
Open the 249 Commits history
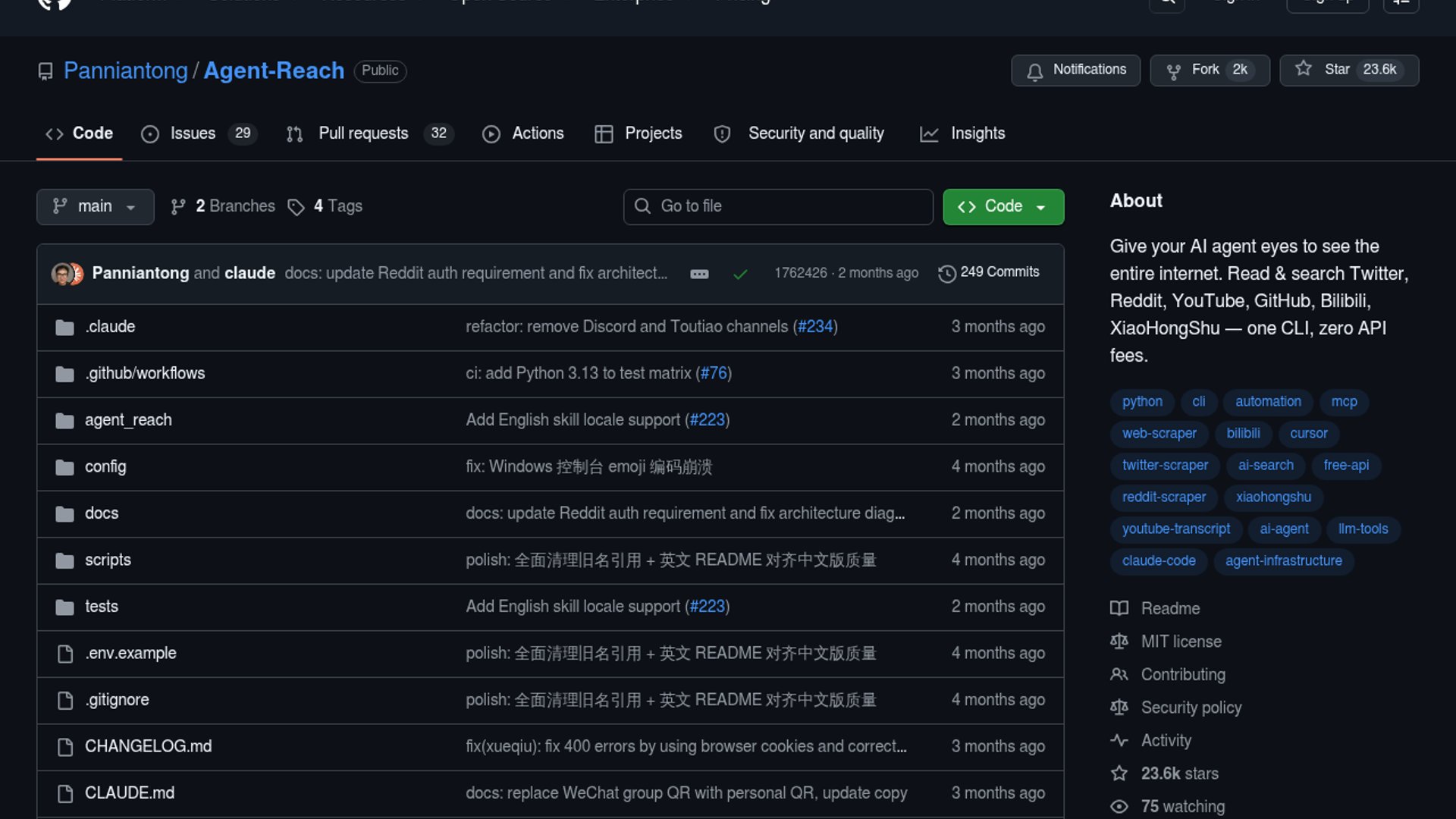click(989, 272)
